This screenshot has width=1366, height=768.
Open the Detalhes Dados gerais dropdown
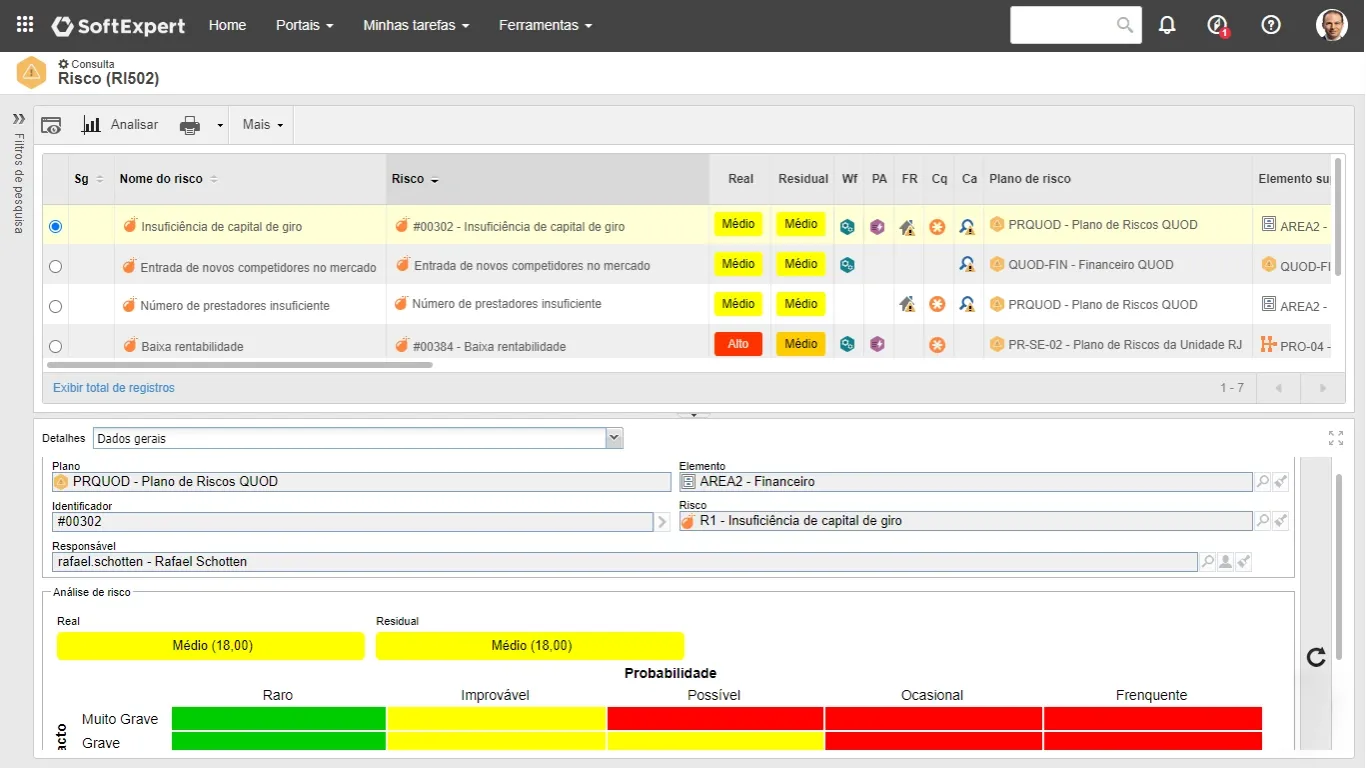614,438
